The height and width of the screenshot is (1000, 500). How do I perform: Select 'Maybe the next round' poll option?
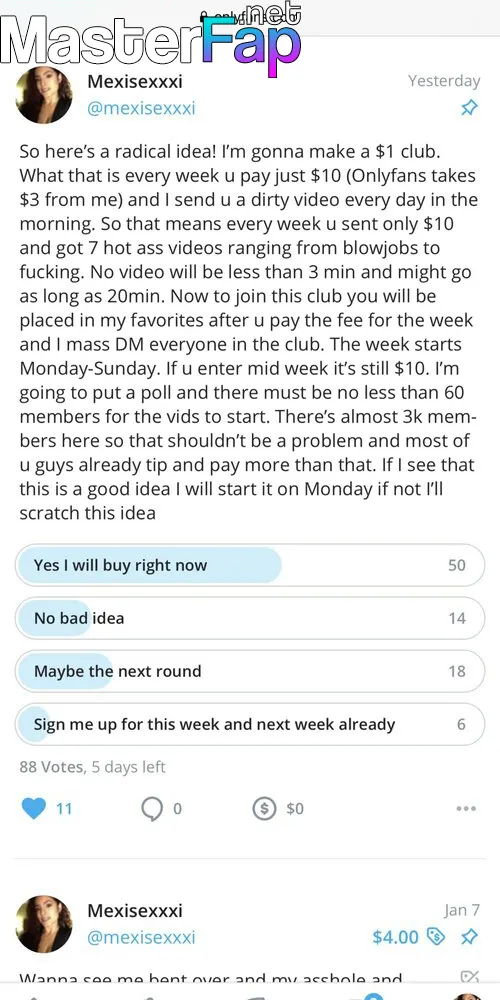250,671
